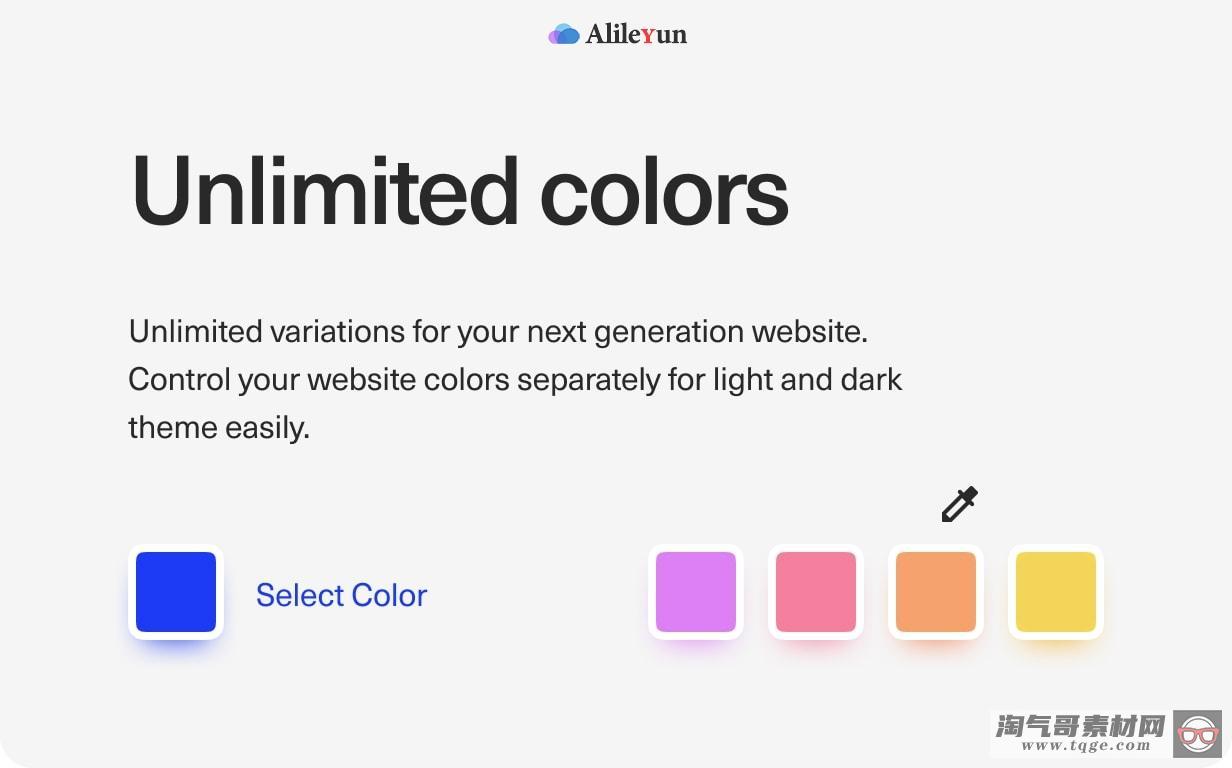Click the line starting Unlimited variations
Viewport: 1232px width, 768px height.
498,332
